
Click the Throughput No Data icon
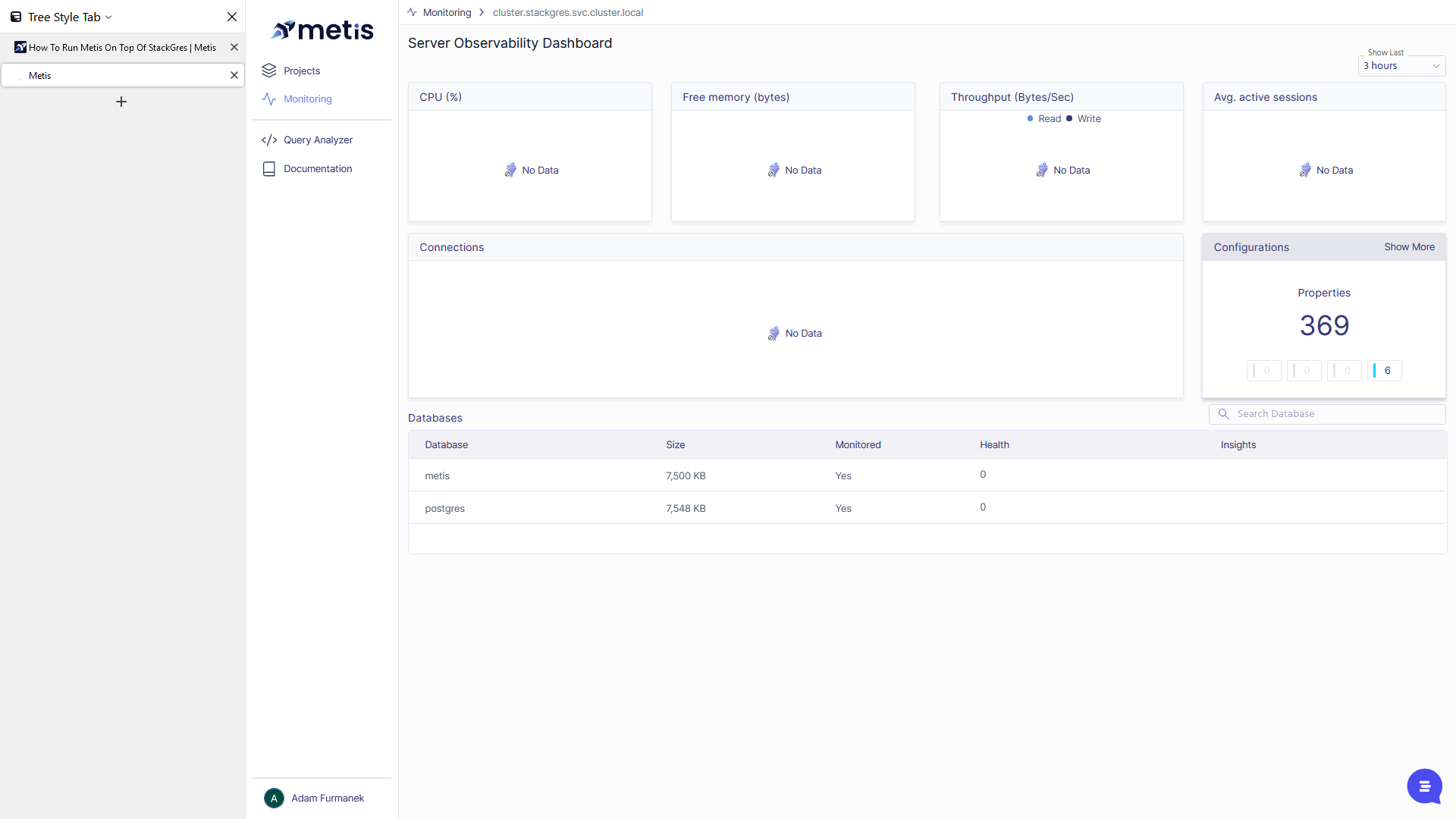(x=1042, y=170)
